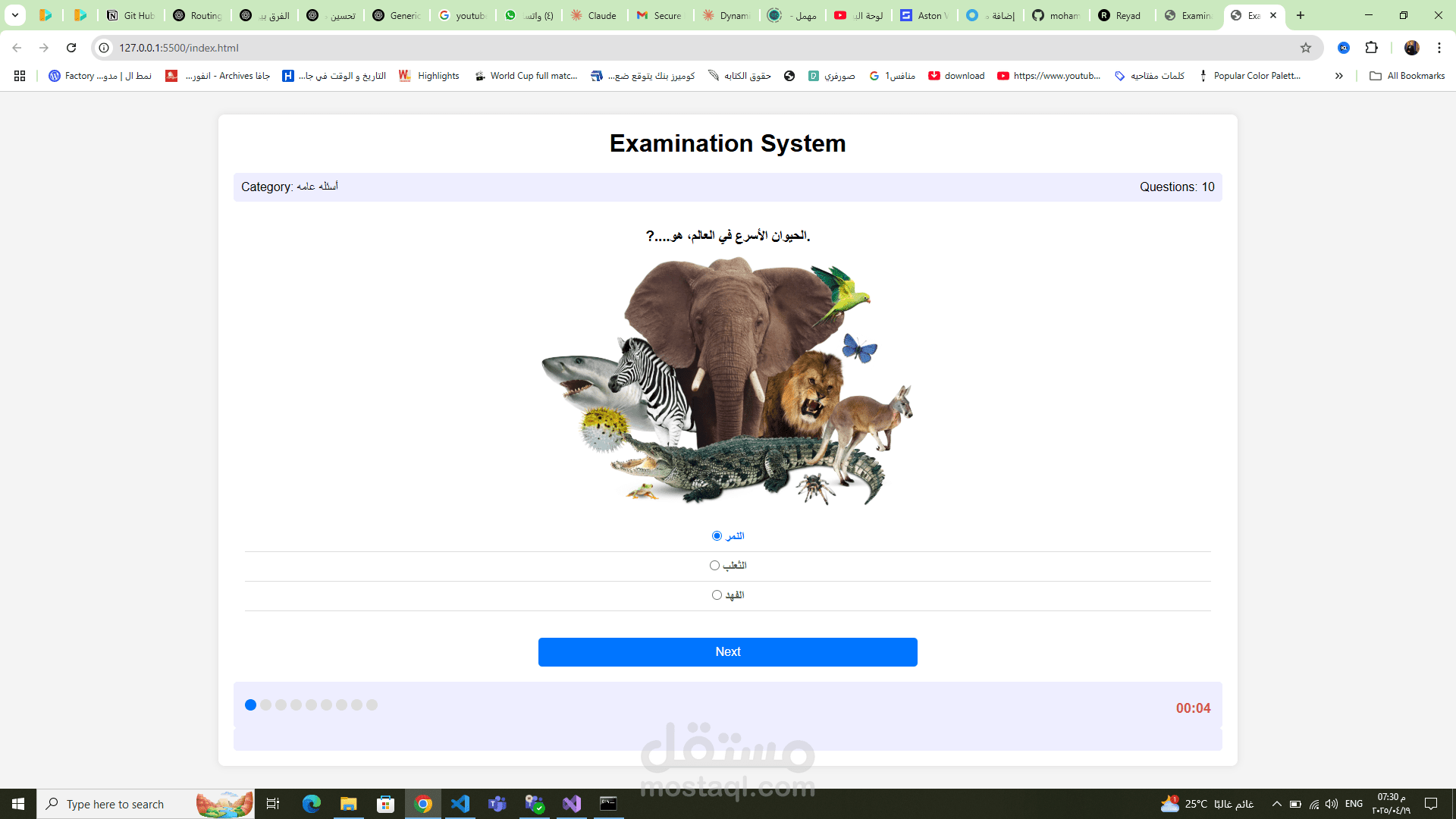
Task: Open network settings tray icon
Action: [x=1313, y=804]
